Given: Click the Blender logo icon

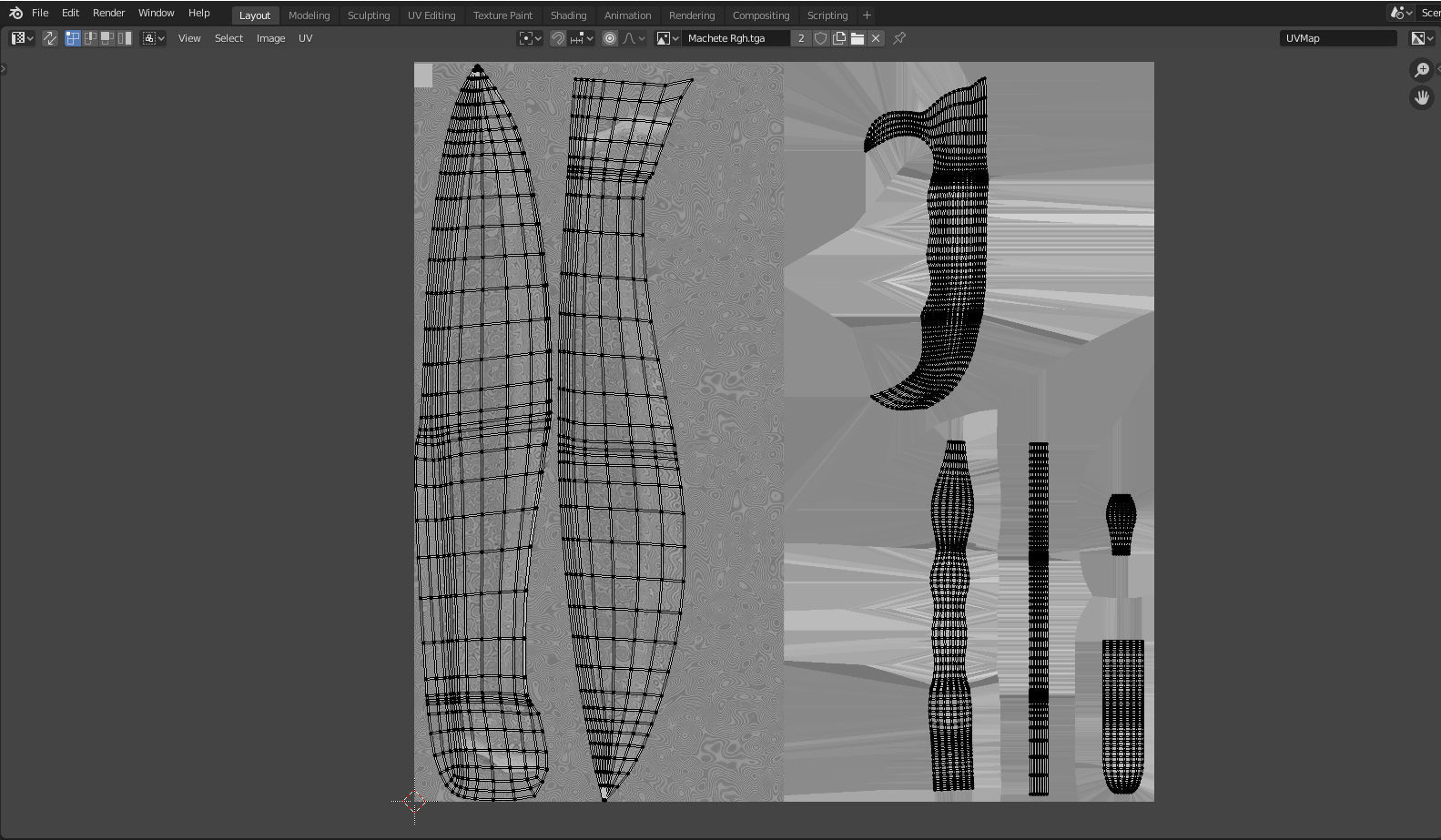Looking at the screenshot, I should [x=15, y=14].
